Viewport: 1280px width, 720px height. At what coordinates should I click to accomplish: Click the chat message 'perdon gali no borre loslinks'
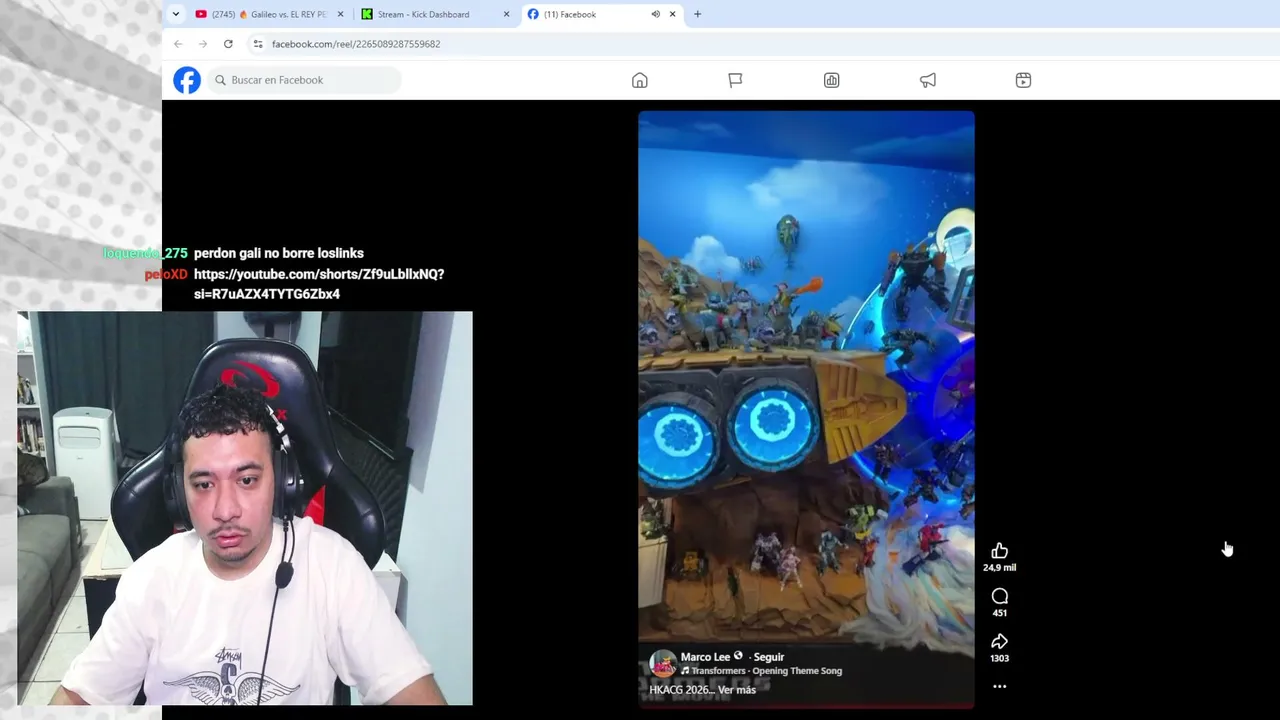[279, 253]
